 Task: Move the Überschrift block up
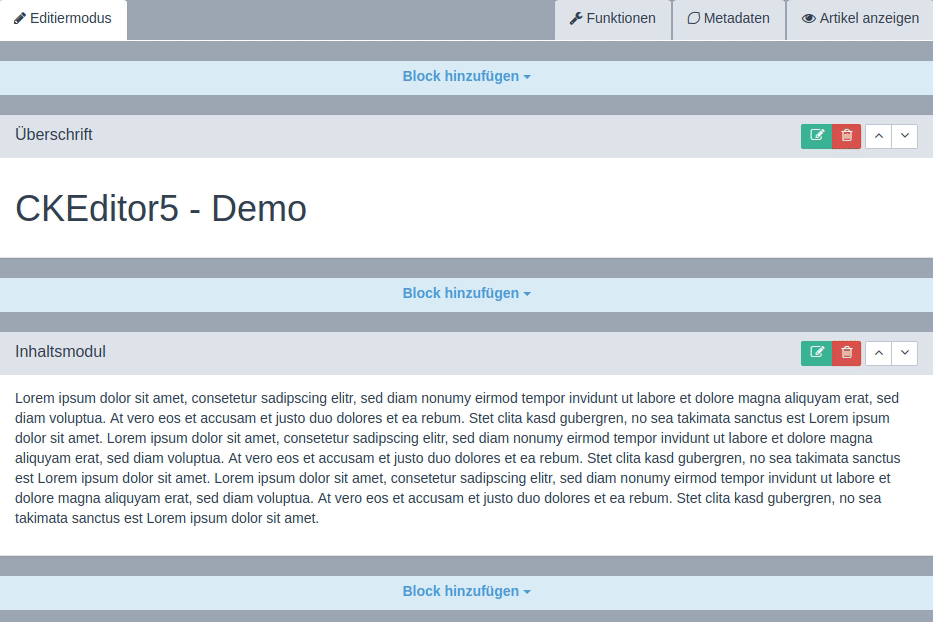click(x=878, y=136)
